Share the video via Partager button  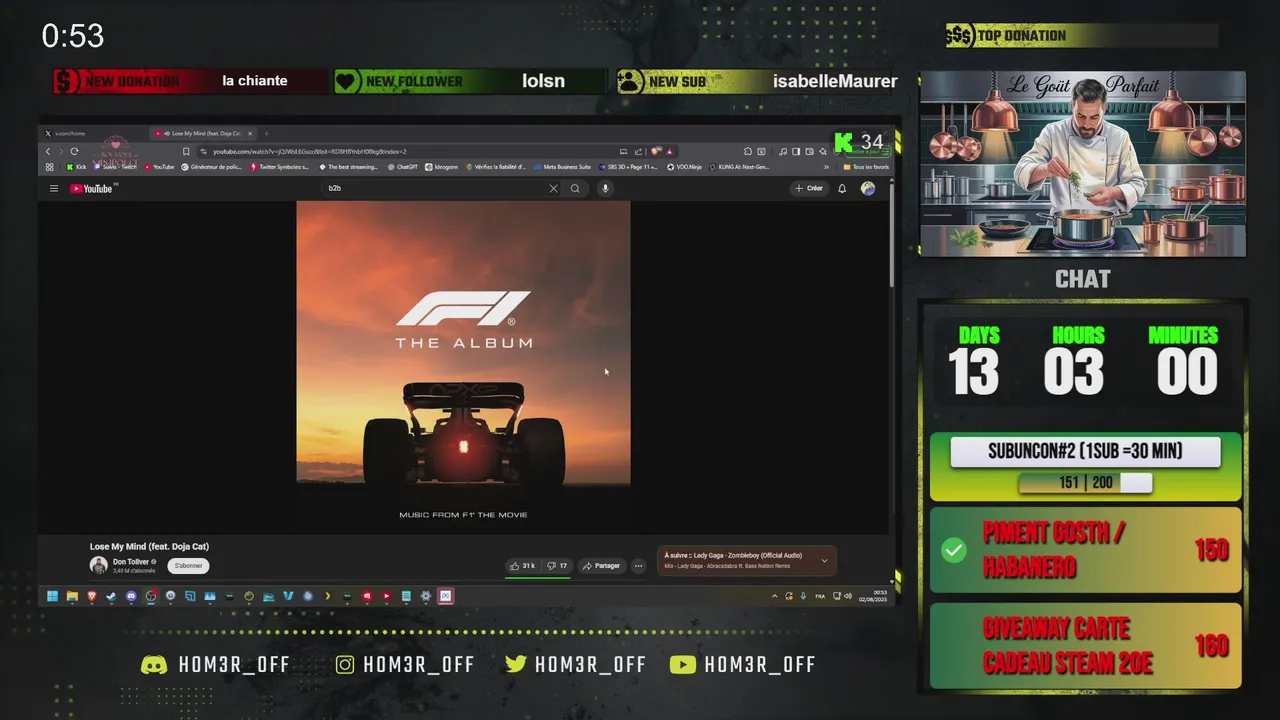[601, 566]
